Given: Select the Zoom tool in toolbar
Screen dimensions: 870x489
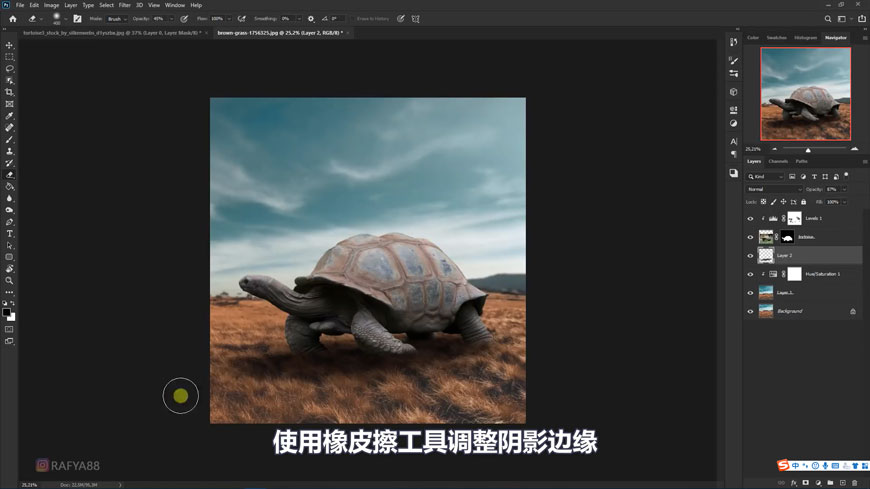Looking at the screenshot, I should point(10,281).
